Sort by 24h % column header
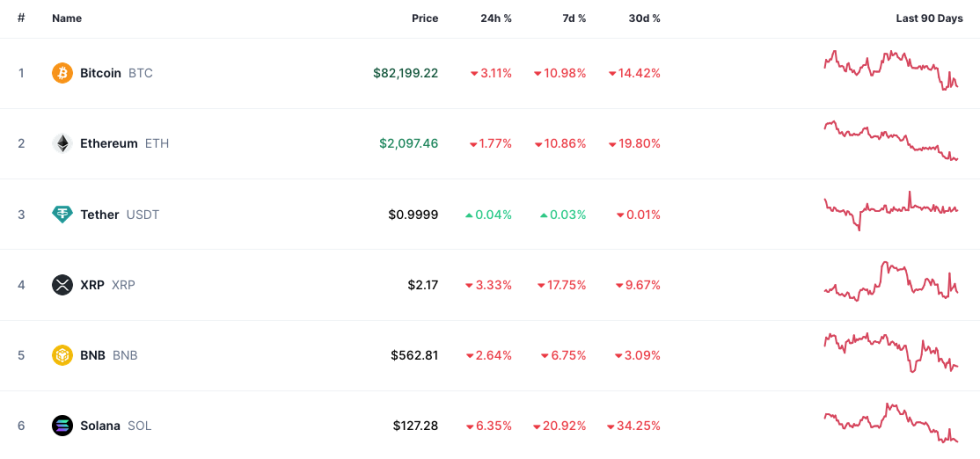The height and width of the screenshot is (459, 980). click(x=495, y=18)
